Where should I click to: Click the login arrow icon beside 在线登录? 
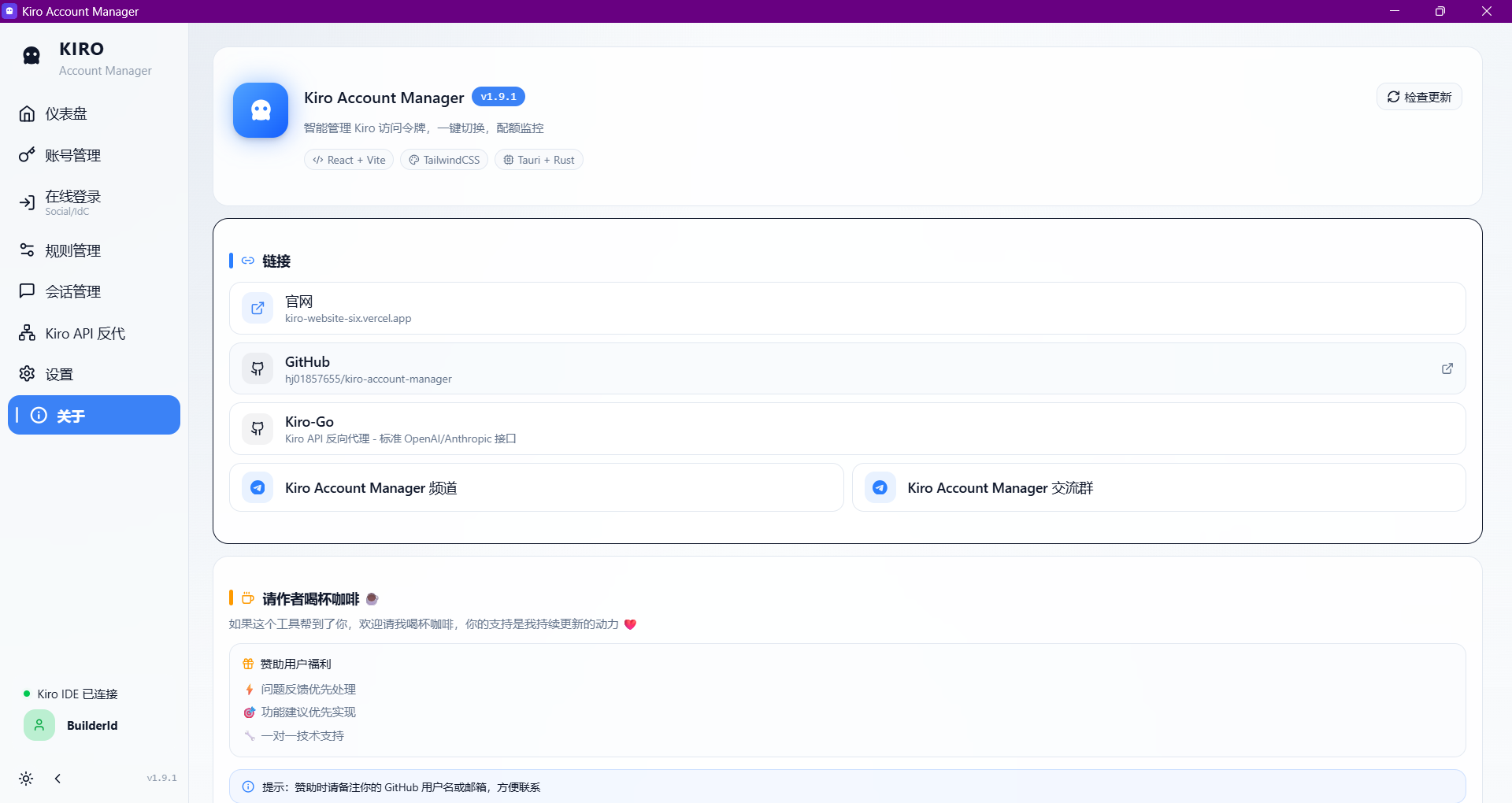pyautogui.click(x=27, y=202)
